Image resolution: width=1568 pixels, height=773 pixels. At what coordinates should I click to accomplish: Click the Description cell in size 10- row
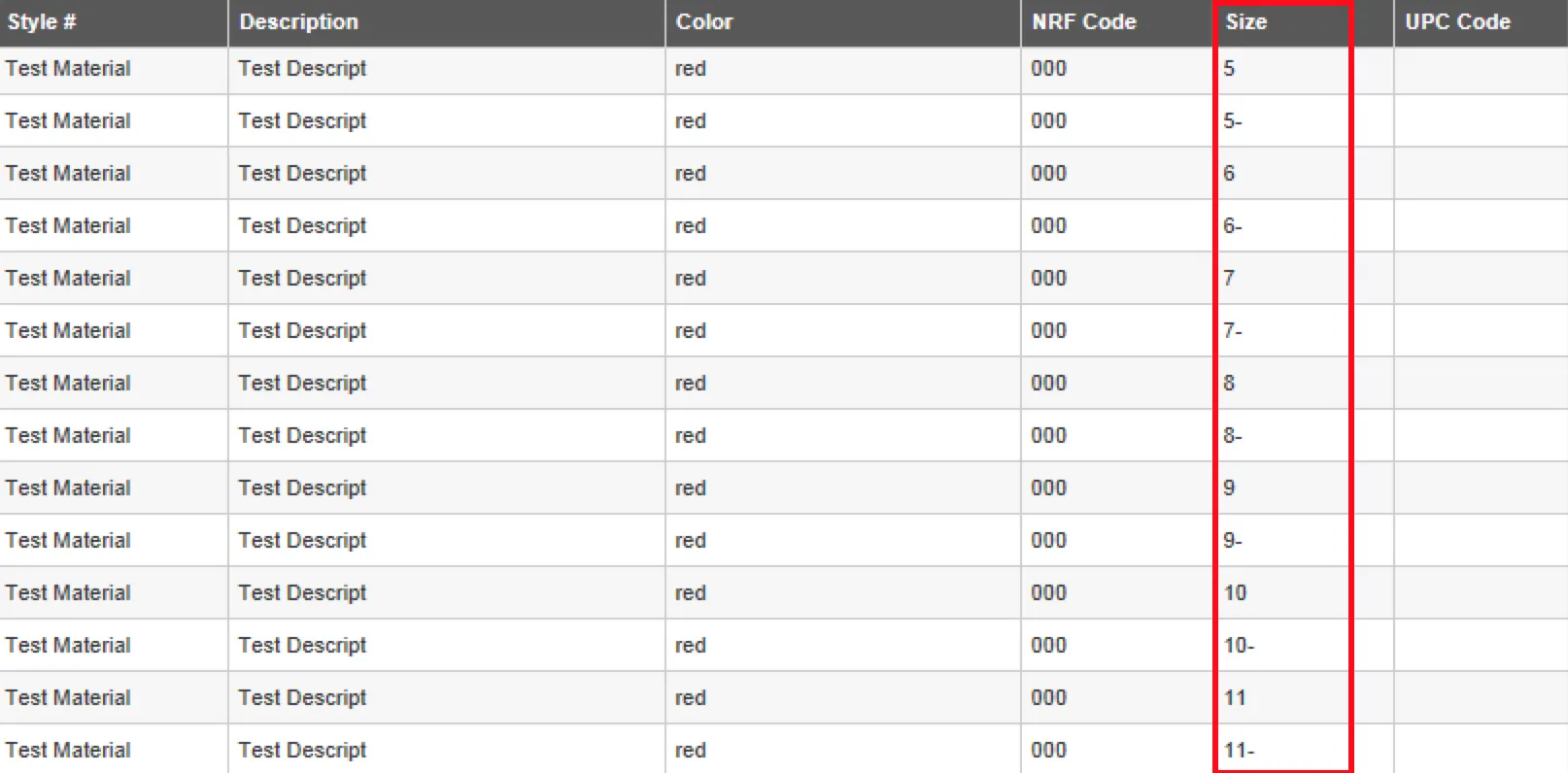click(303, 646)
